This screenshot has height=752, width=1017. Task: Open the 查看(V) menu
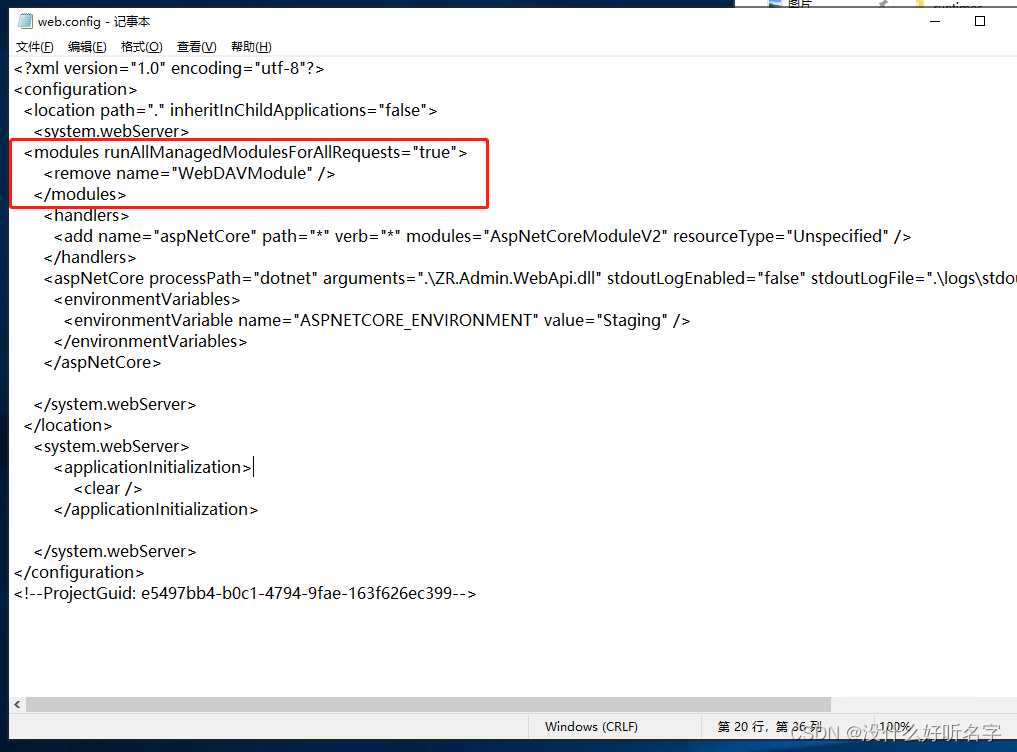coord(195,46)
